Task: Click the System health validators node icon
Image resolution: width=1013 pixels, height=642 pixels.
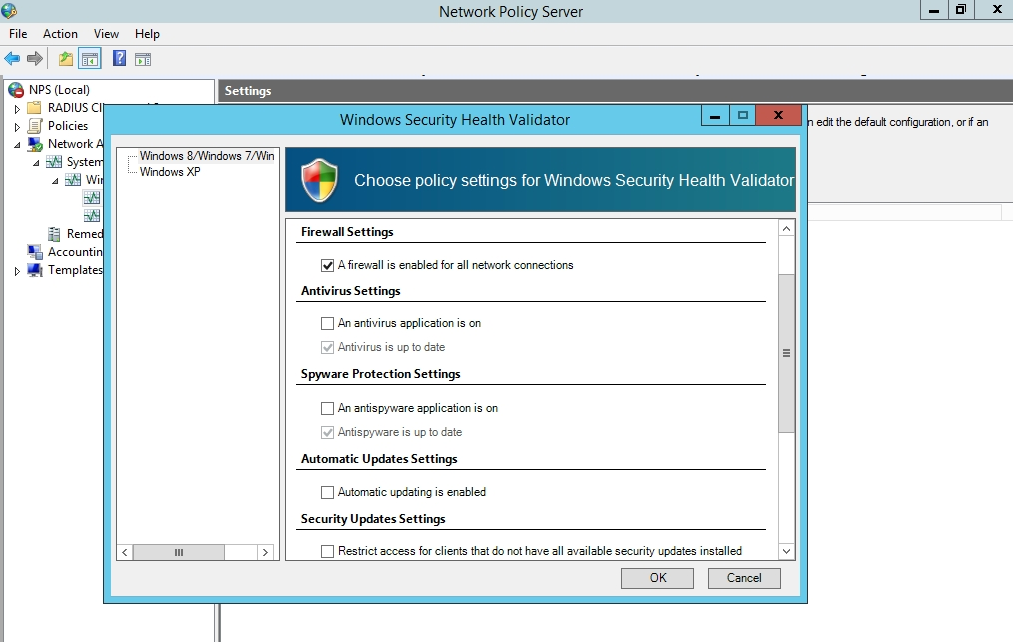Action: 54,161
